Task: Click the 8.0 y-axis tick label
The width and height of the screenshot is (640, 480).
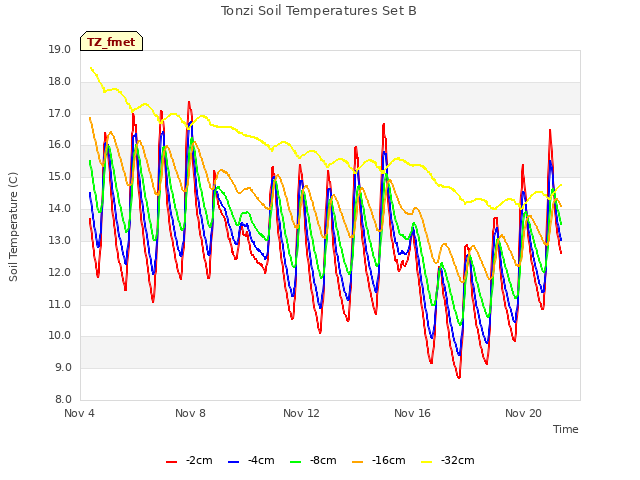Action: point(62,399)
